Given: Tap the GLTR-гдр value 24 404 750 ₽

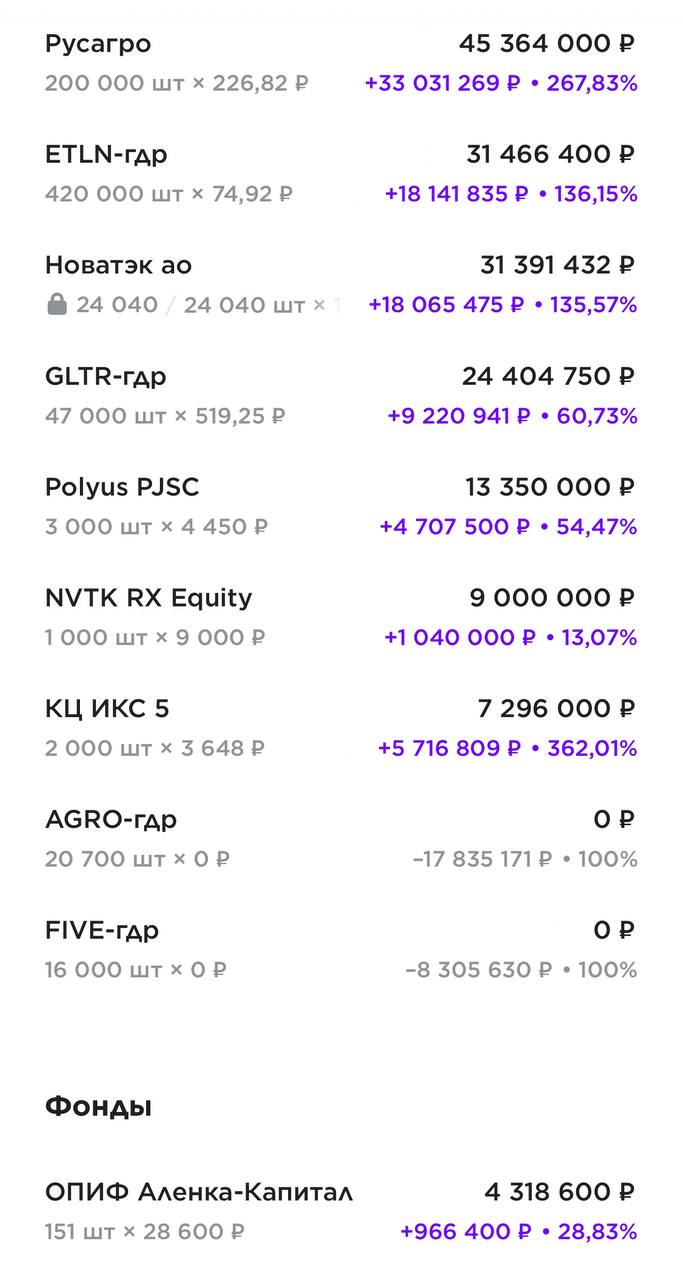Looking at the screenshot, I should coord(548,377).
